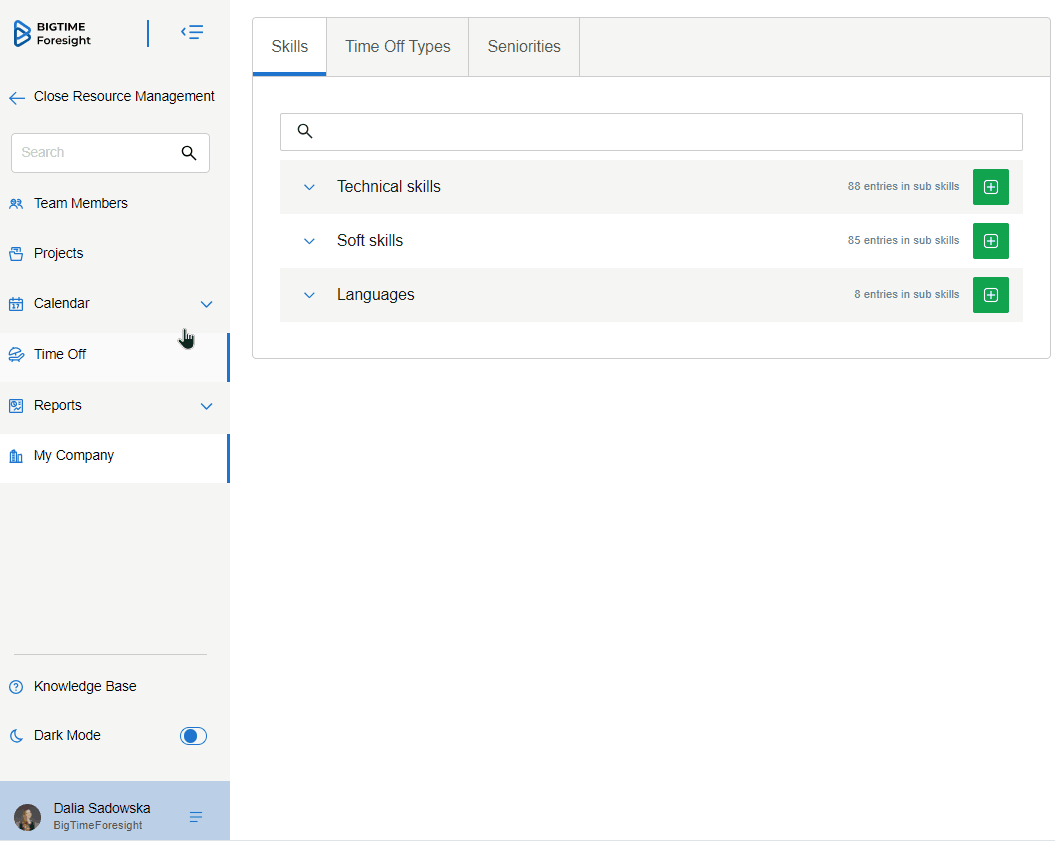Open the Seniorities tab

pyautogui.click(x=524, y=47)
